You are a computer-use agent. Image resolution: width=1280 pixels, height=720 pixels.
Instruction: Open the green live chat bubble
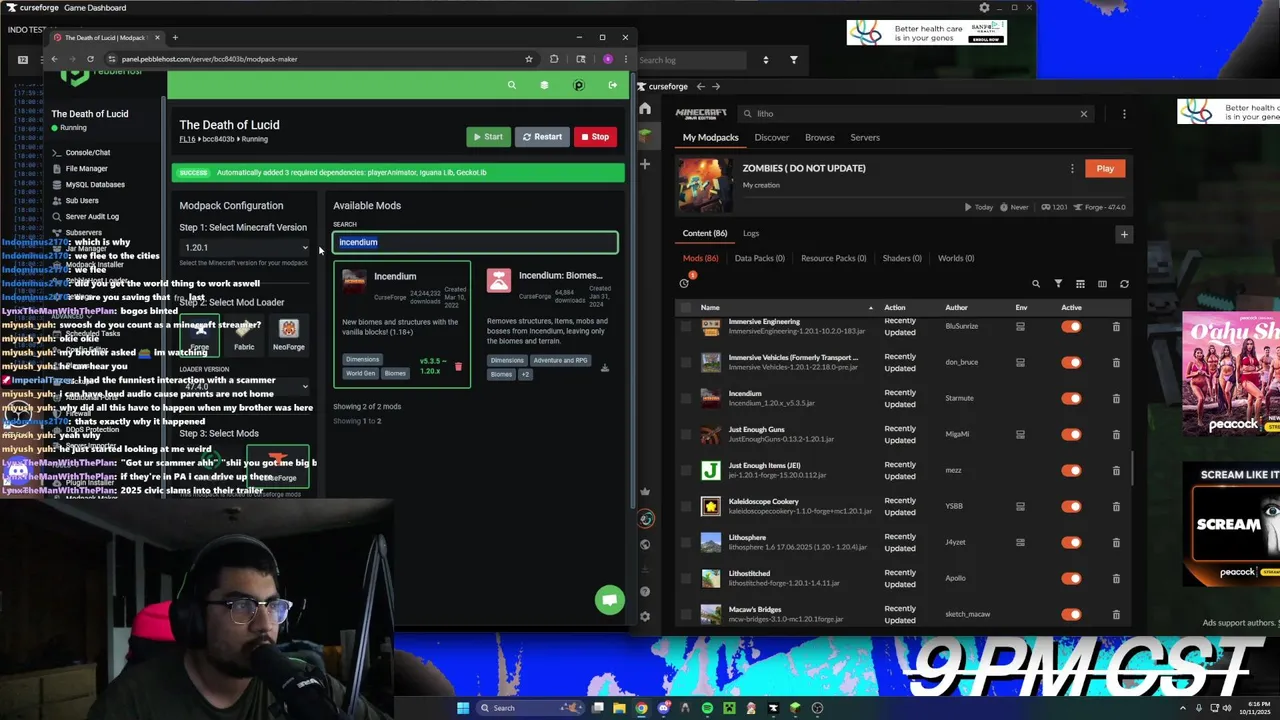coord(609,600)
